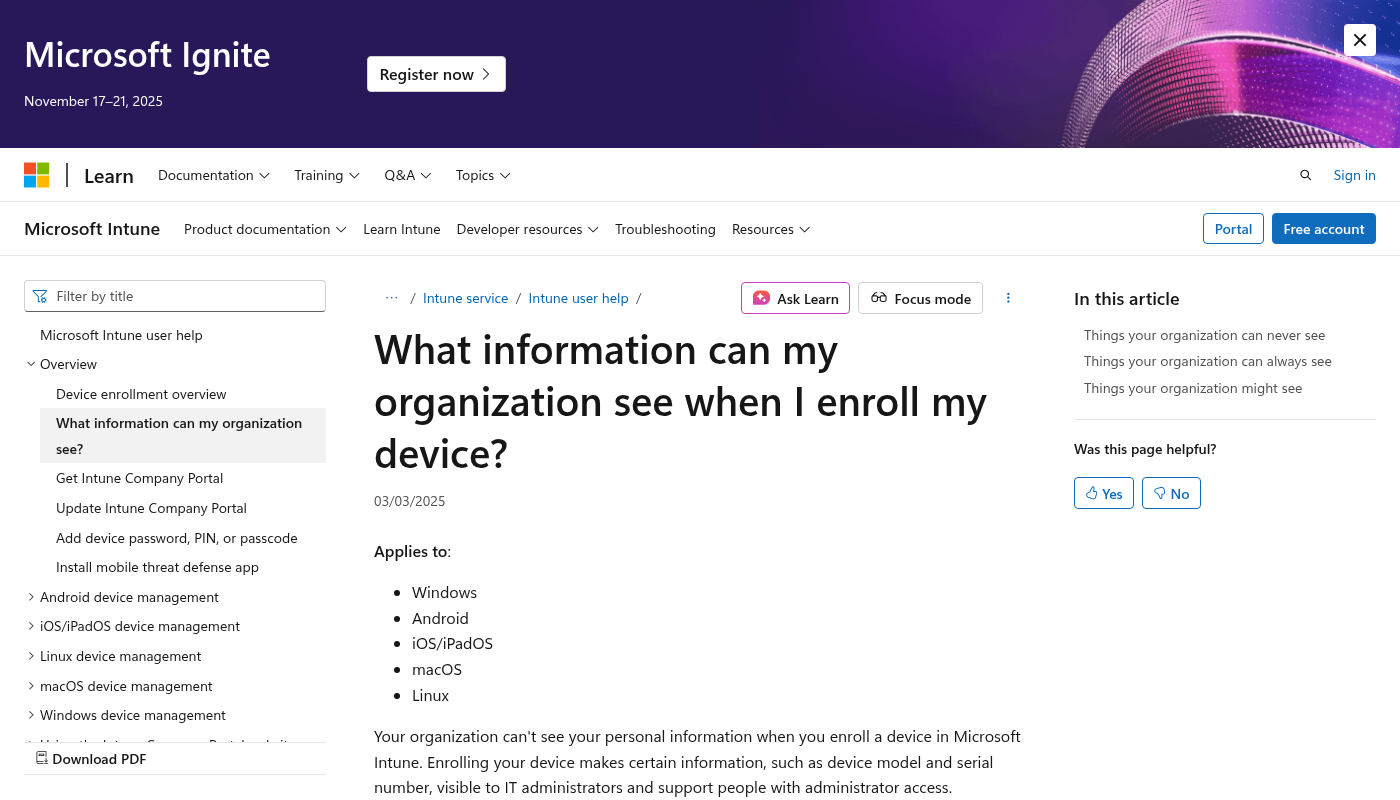1400x800 pixels.
Task: Rate page helpful with Yes thumbs-up
Action: 1103,493
